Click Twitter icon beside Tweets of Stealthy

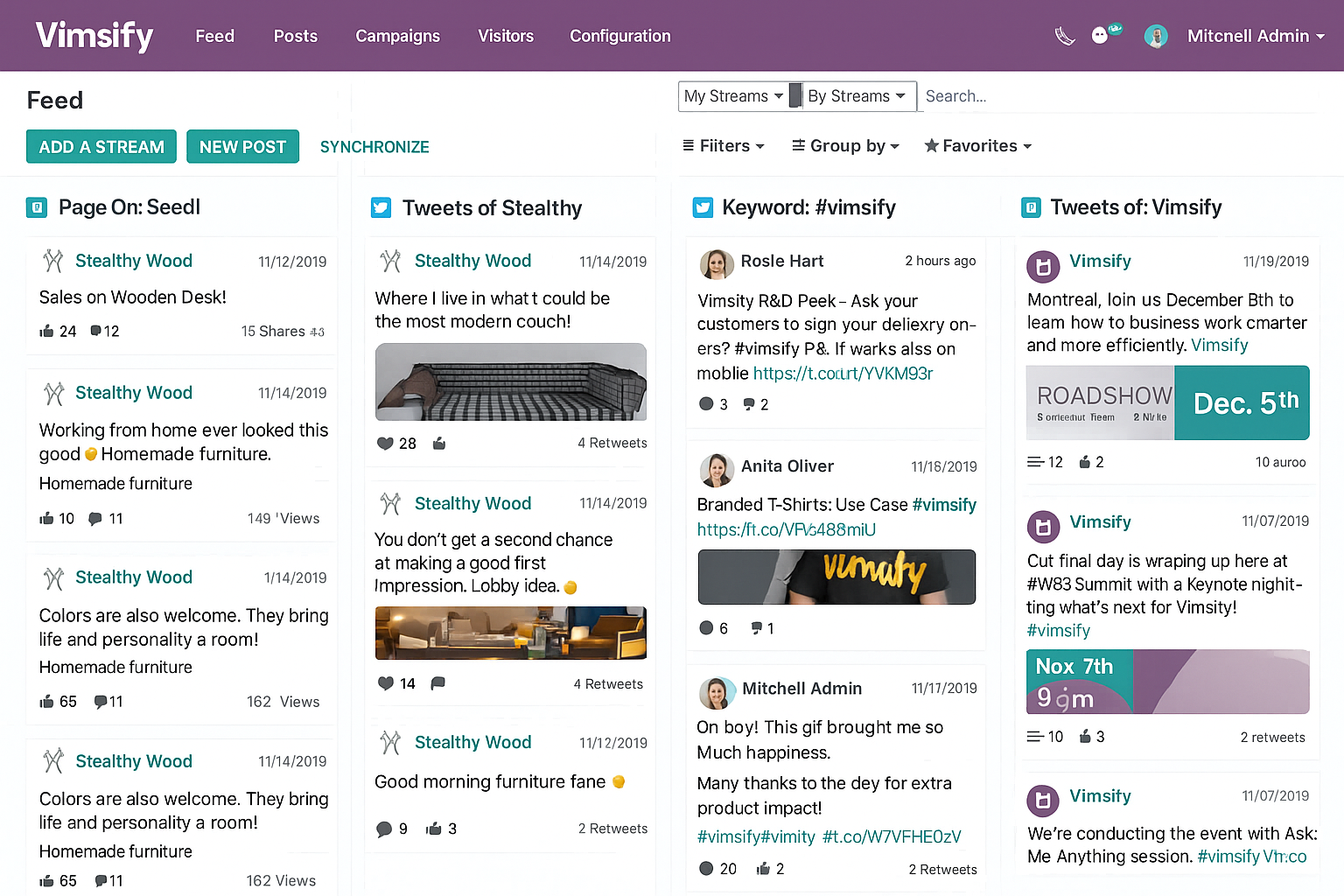point(381,207)
